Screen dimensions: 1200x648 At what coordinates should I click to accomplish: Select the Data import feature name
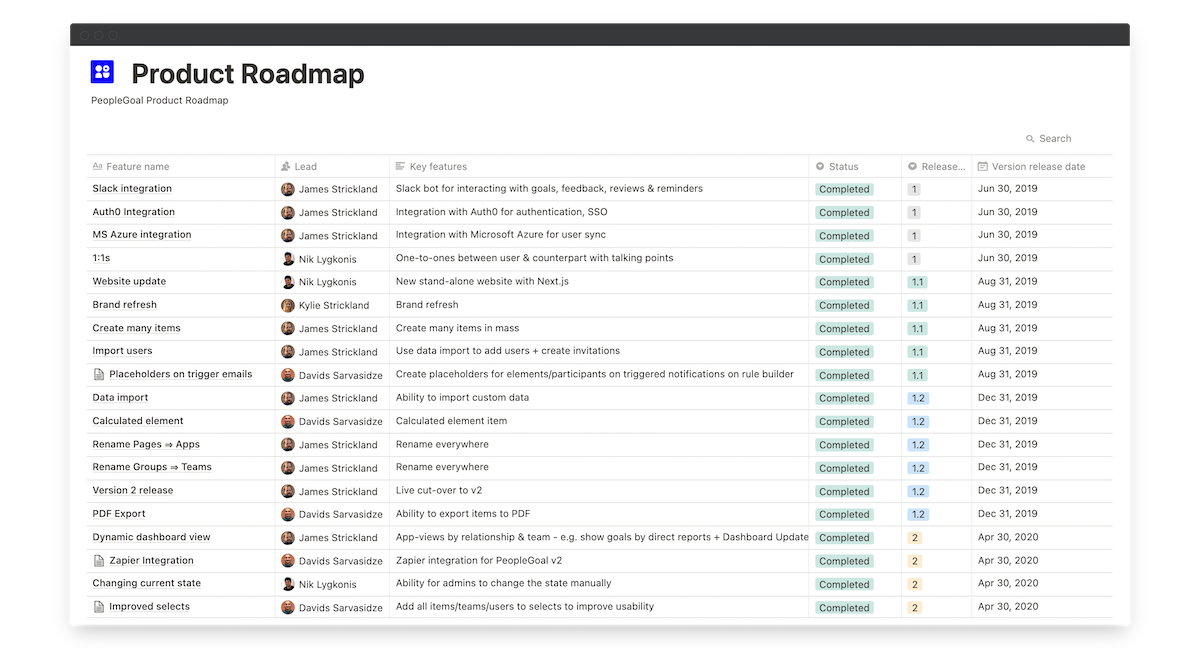120,397
